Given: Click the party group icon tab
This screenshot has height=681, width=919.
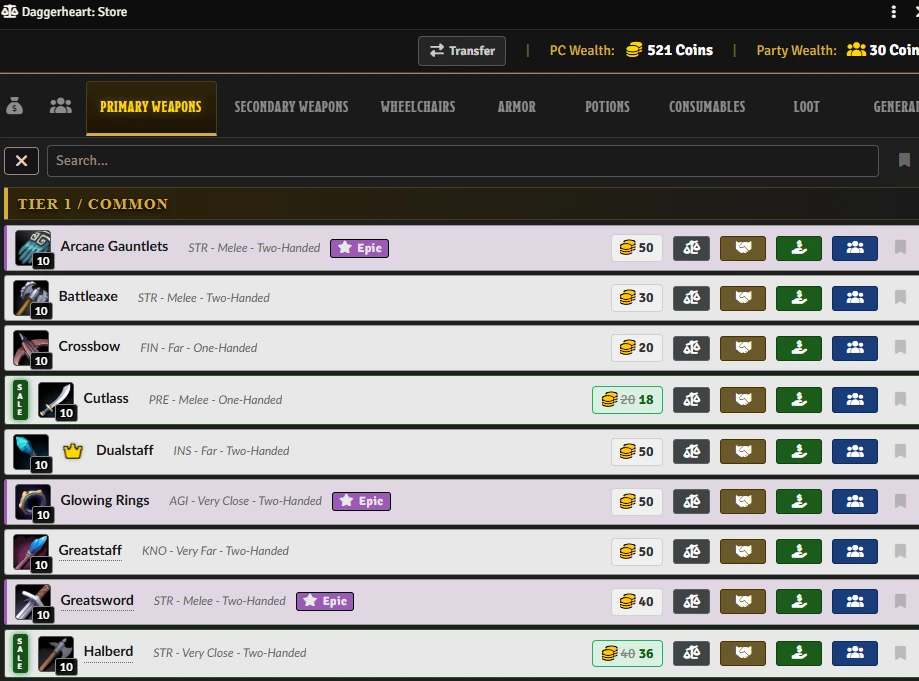Looking at the screenshot, I should 61,106.
